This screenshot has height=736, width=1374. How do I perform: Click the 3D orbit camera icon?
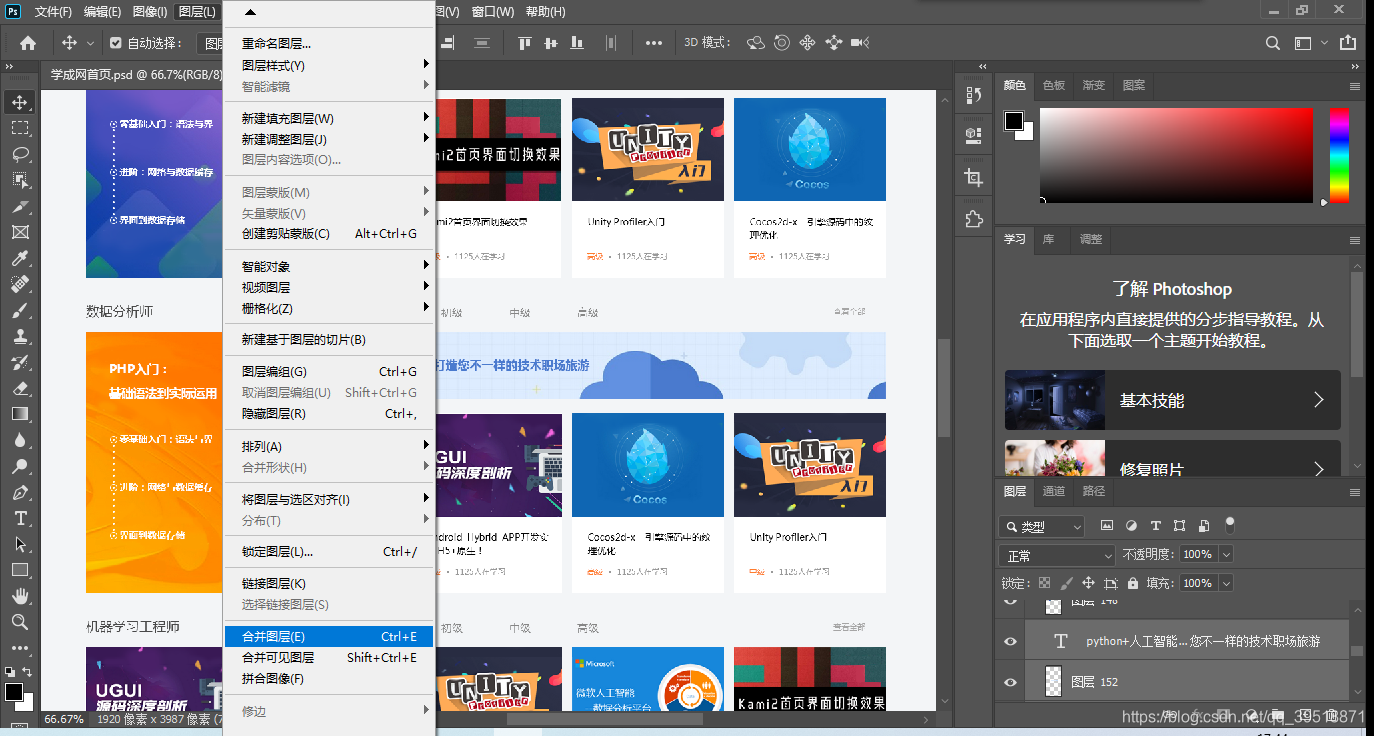756,43
